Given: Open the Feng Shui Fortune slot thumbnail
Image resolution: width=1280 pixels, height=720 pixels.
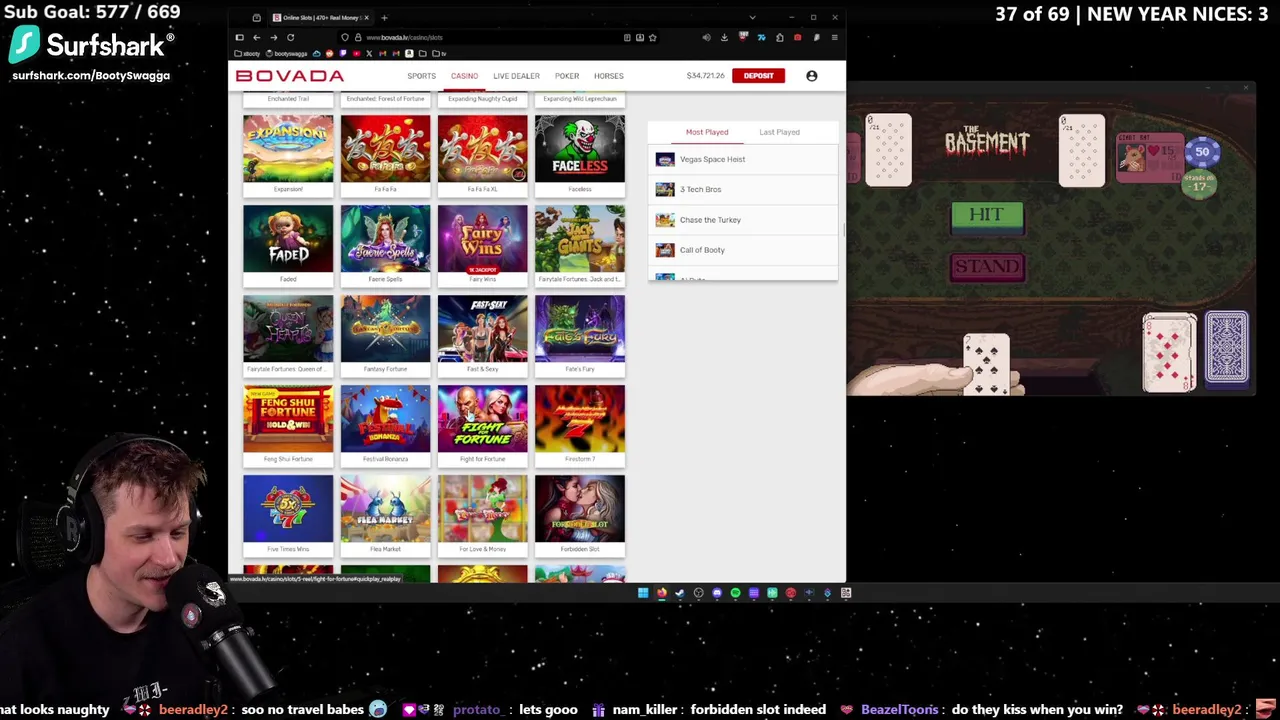Looking at the screenshot, I should point(288,418).
